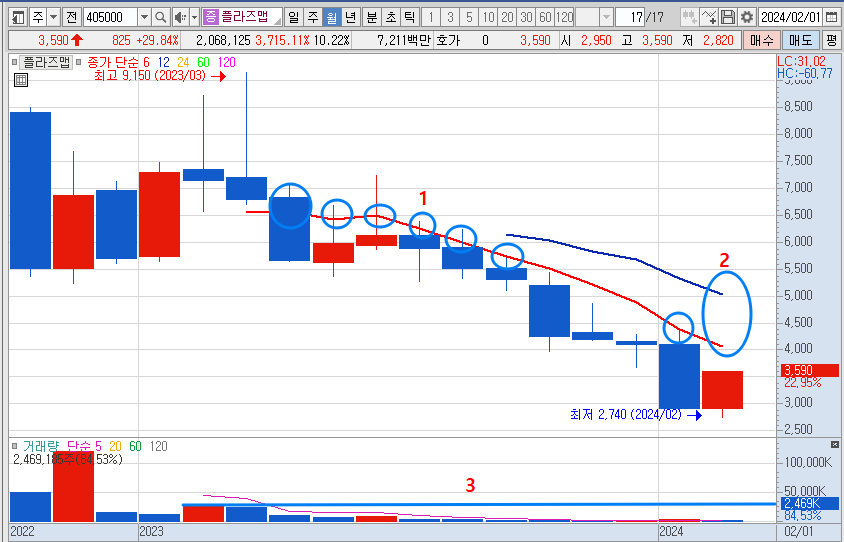Select the 틱 tick chart period
The width and height of the screenshot is (844, 542).
[410, 17]
